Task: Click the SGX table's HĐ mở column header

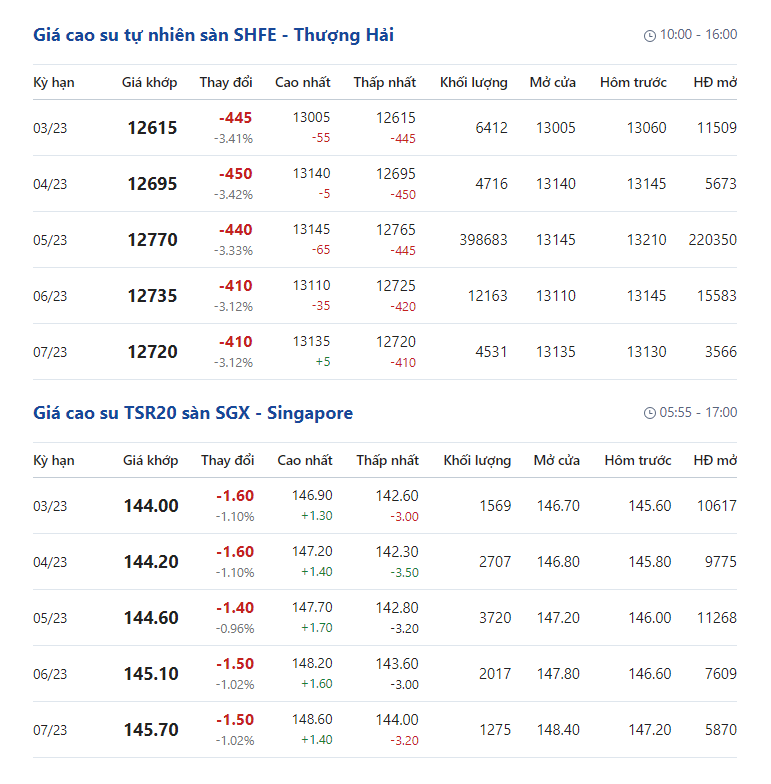Action: [x=715, y=460]
